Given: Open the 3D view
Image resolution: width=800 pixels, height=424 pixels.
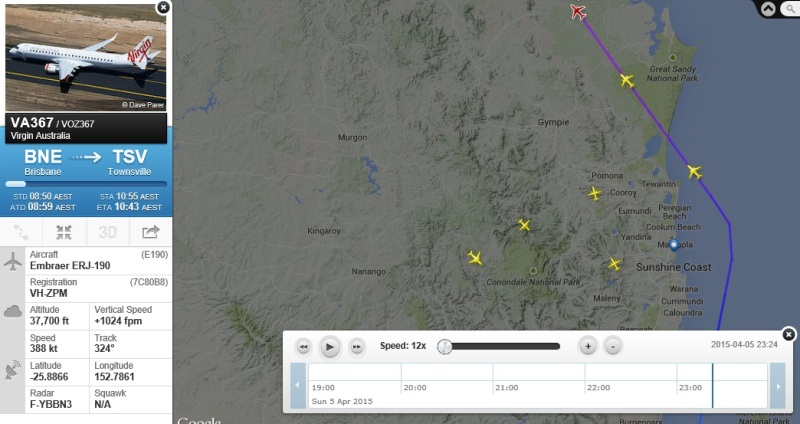Looking at the screenshot, I should 108,233.
